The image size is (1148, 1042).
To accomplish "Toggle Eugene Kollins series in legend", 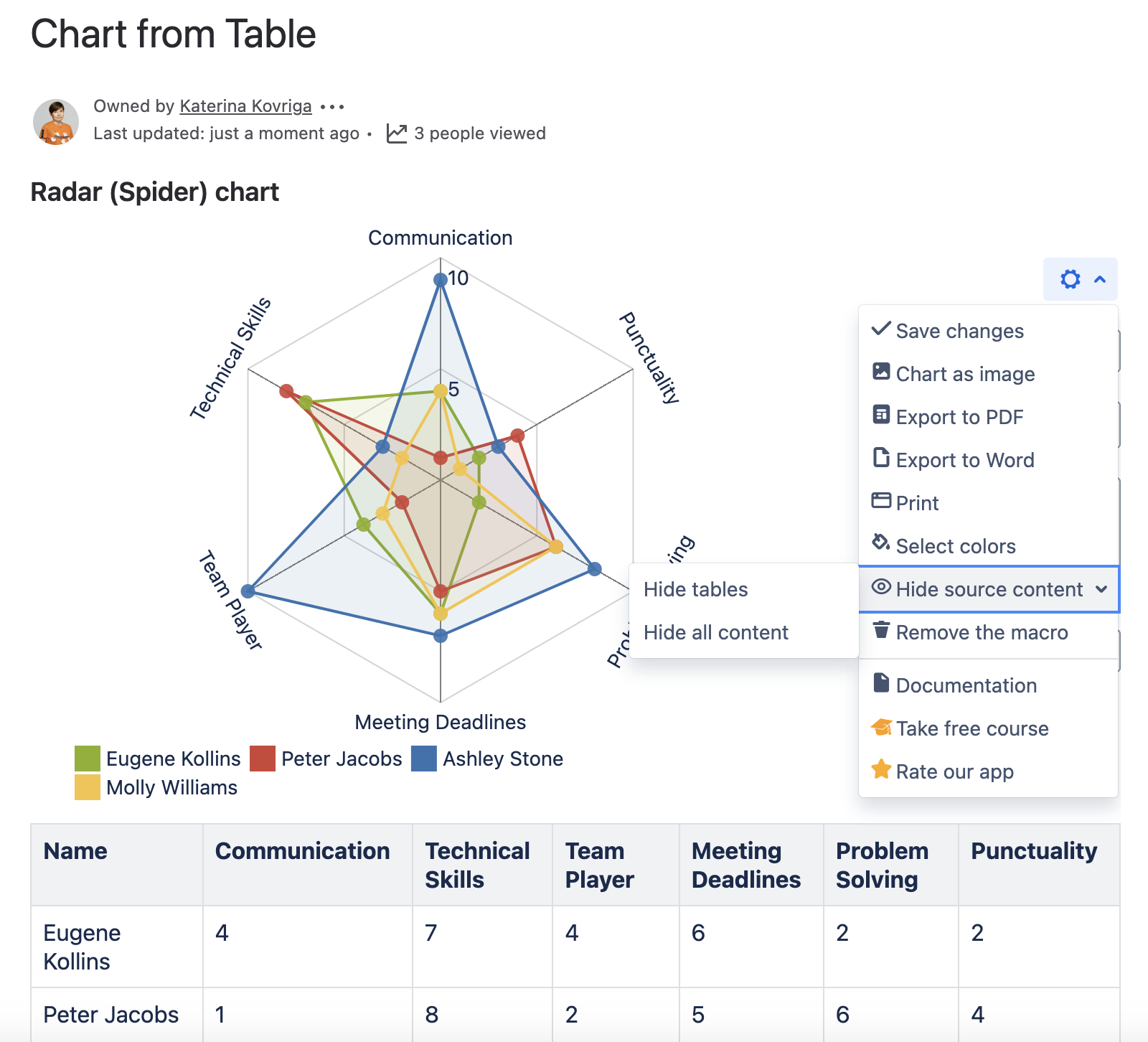I will pyautogui.click(x=88, y=759).
